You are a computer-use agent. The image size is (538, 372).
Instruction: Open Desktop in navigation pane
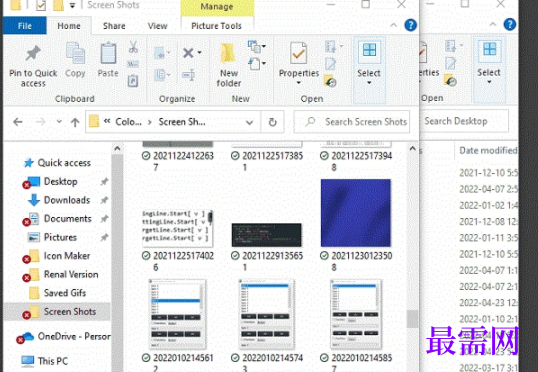coord(60,182)
